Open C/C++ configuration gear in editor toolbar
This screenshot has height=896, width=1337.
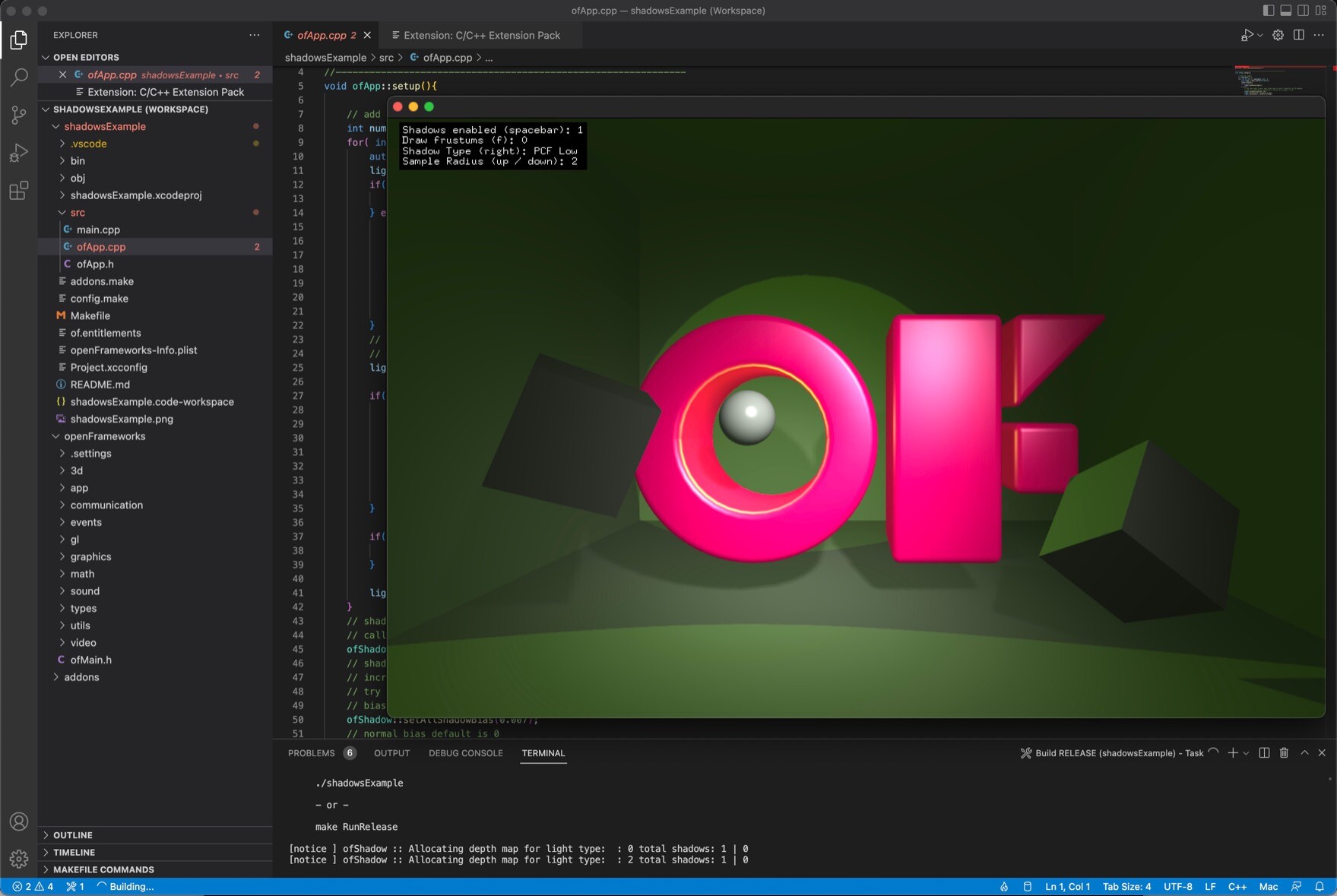coord(1278,35)
